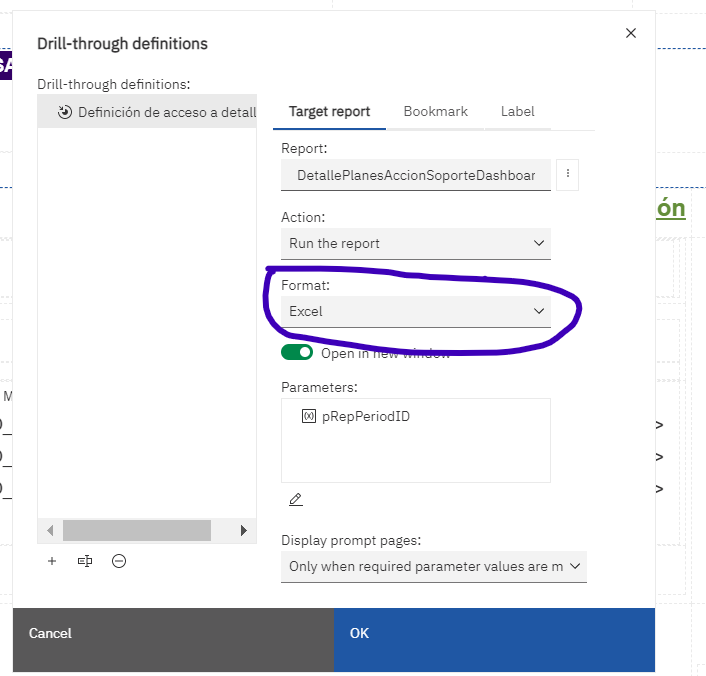Select 'Definición de acceso a detall' definition

pyautogui.click(x=147, y=112)
